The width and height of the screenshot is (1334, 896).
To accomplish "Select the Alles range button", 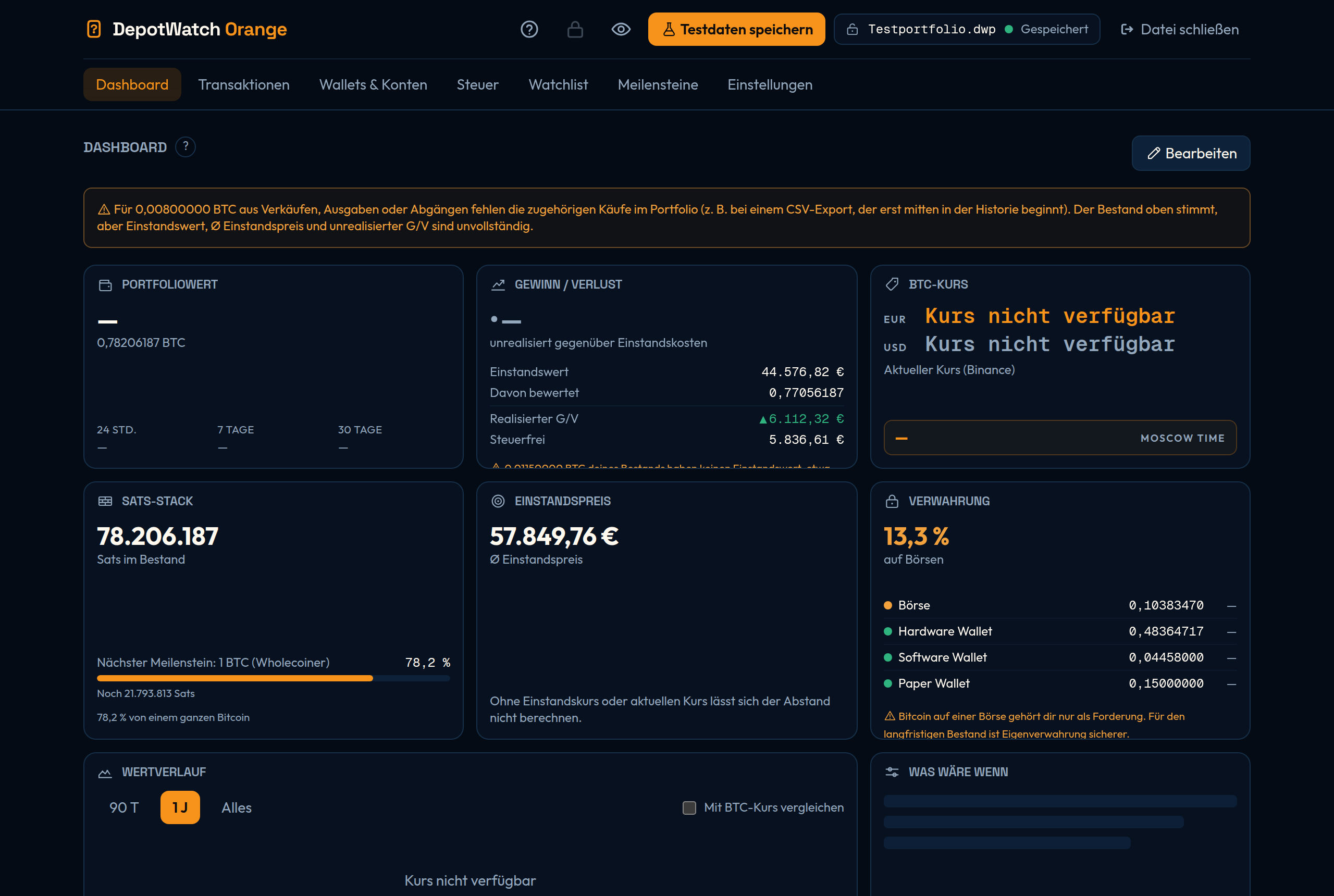I will click(x=237, y=807).
